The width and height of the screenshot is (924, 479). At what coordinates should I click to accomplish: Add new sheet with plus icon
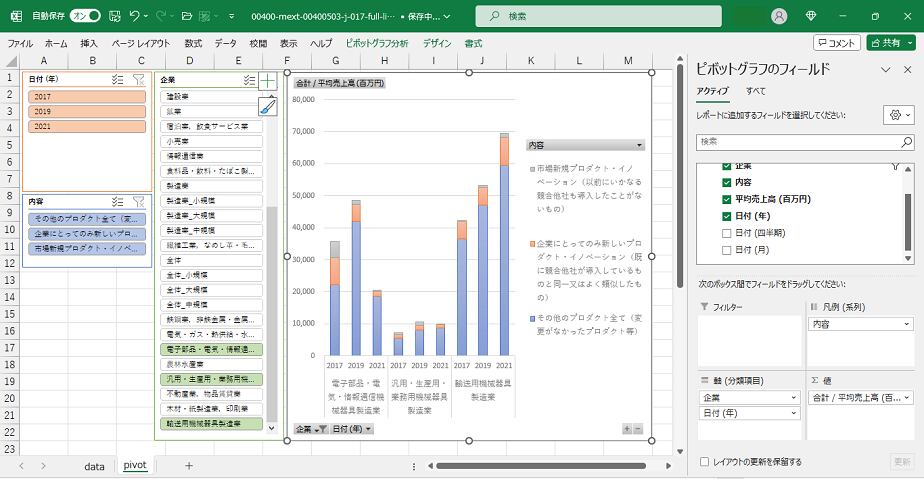tap(189, 466)
